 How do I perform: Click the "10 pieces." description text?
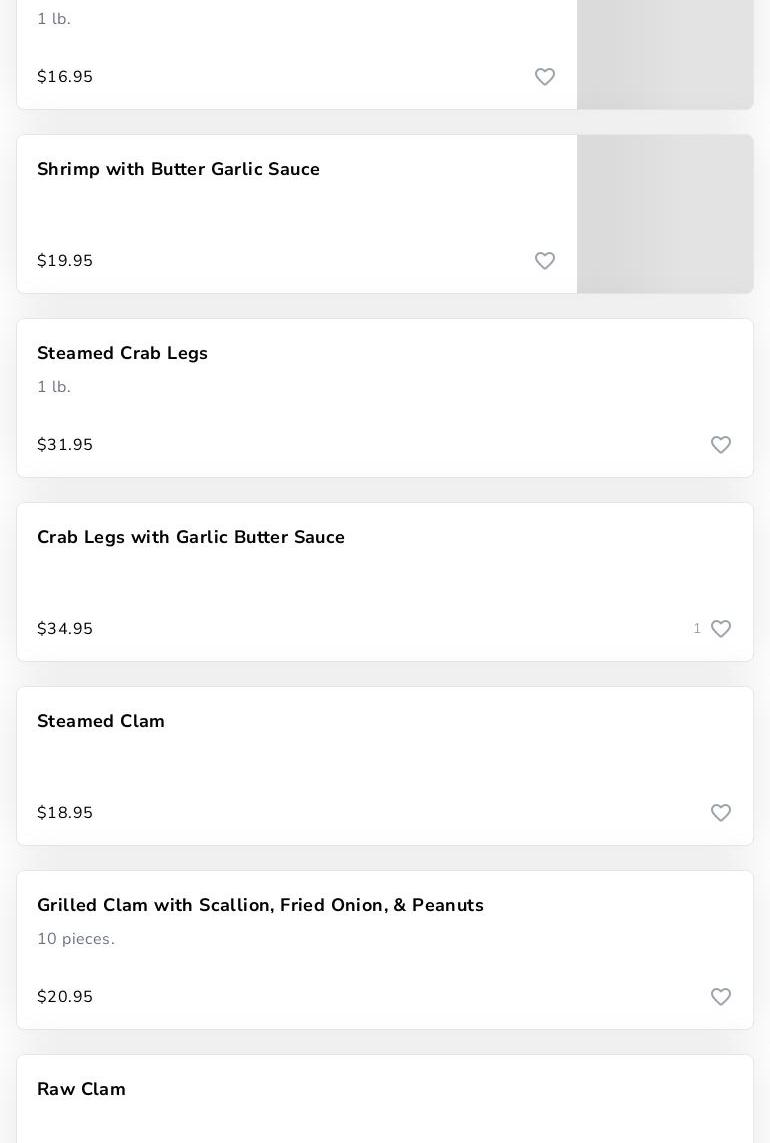coord(76,939)
